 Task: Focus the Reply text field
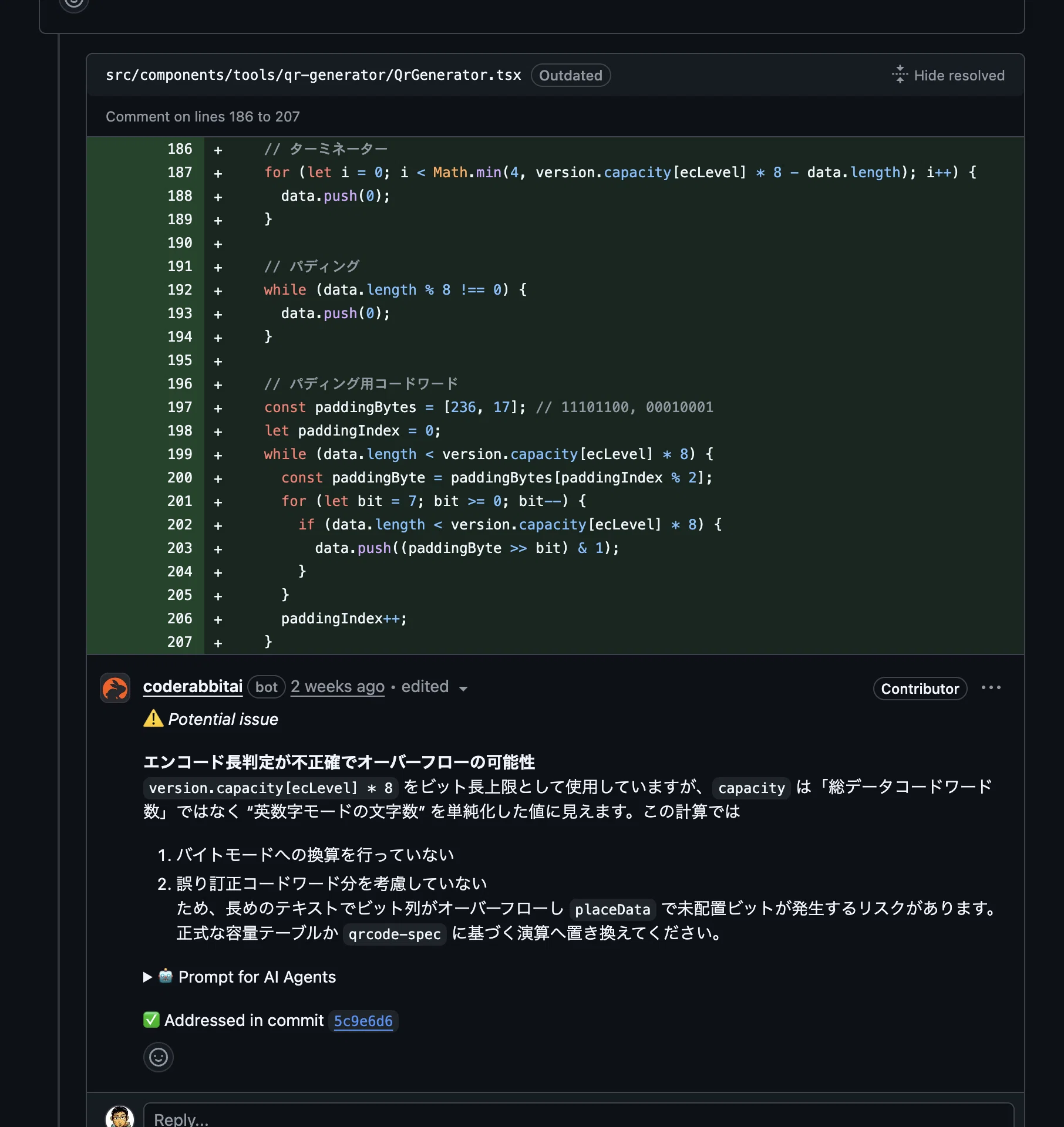[x=579, y=1115]
